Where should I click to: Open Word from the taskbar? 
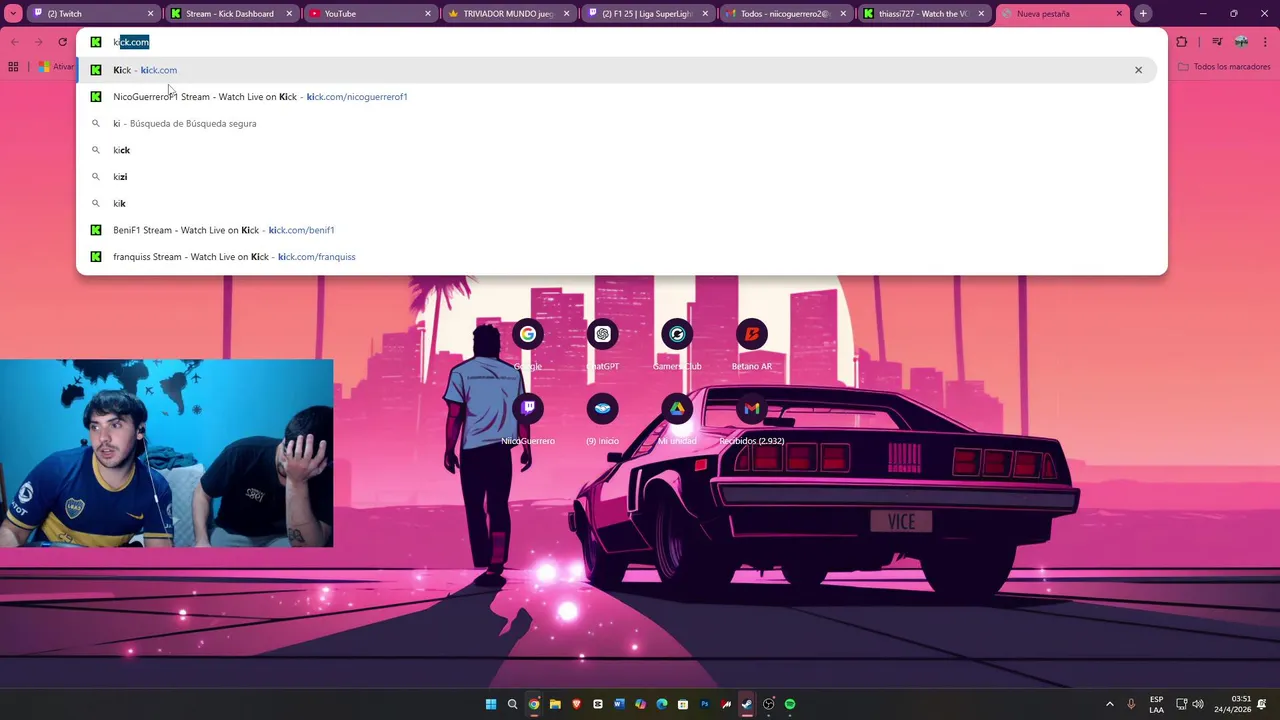click(x=619, y=704)
